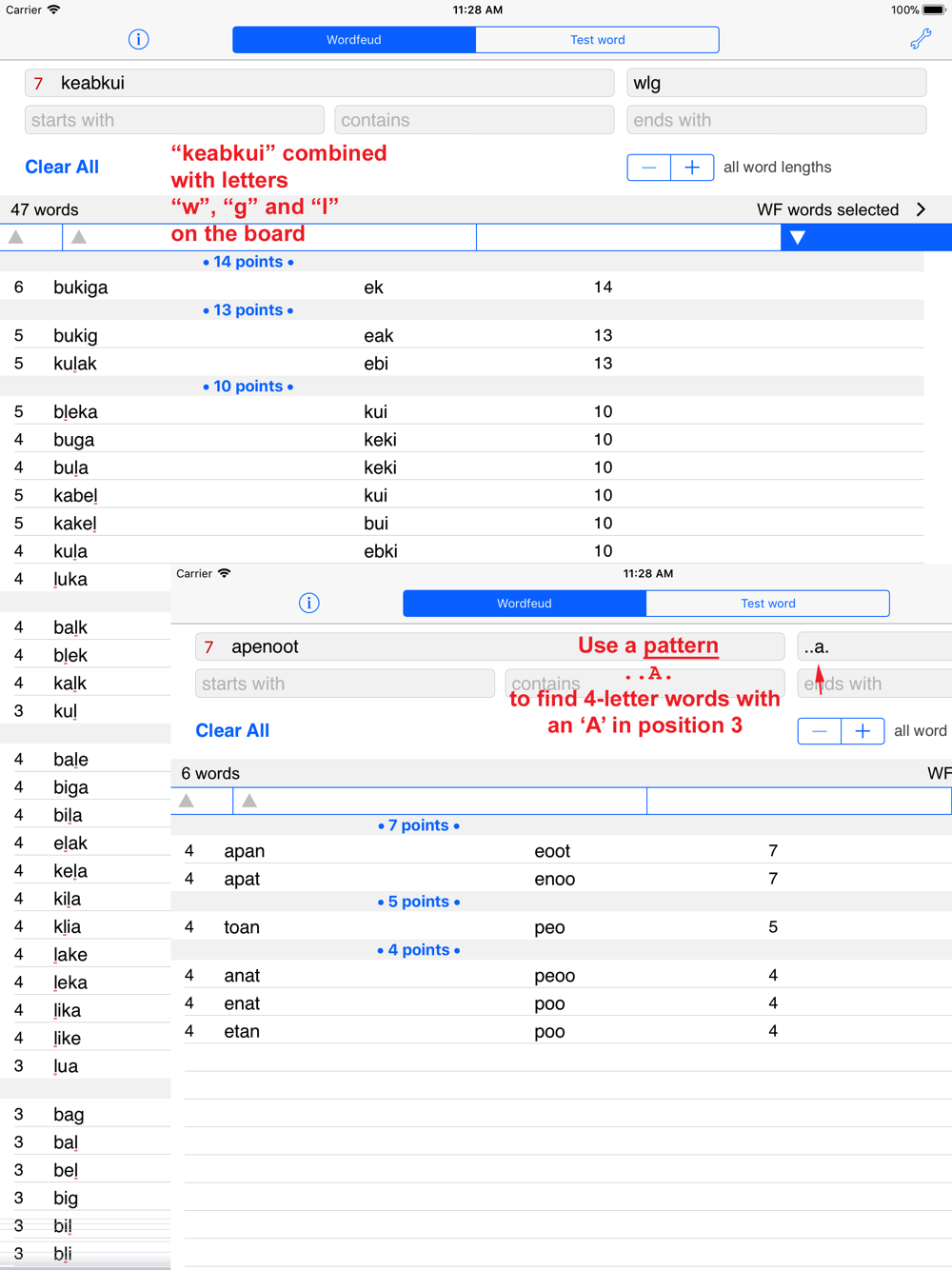Select the word kula
952x1270 pixels.
[70, 551]
